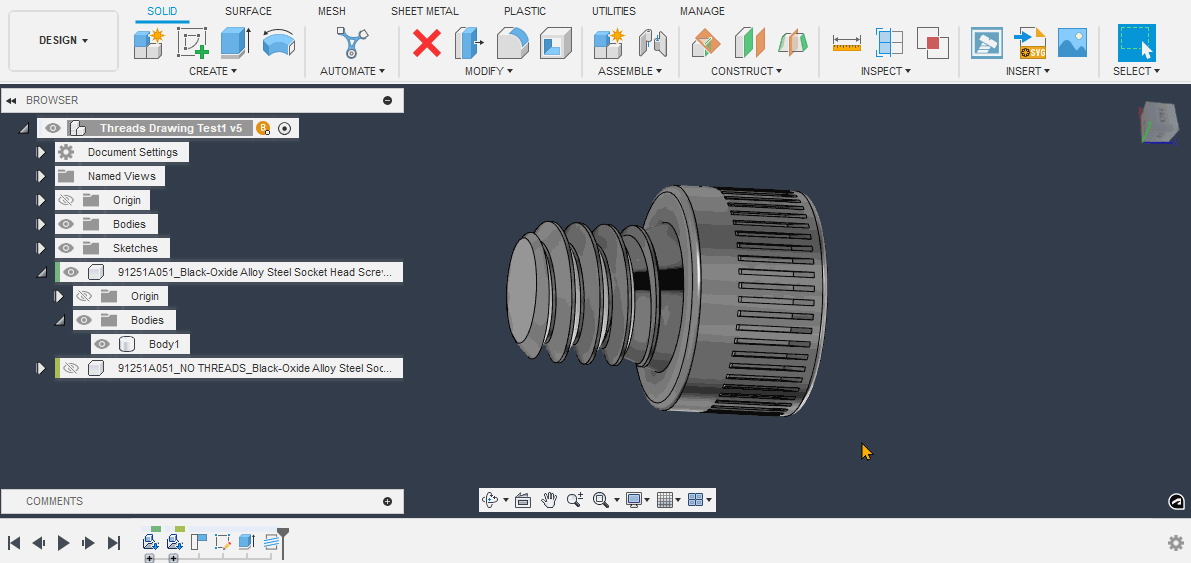Viewport: 1191px width, 563px height.
Task: Play the timeline
Action: [x=64, y=542]
